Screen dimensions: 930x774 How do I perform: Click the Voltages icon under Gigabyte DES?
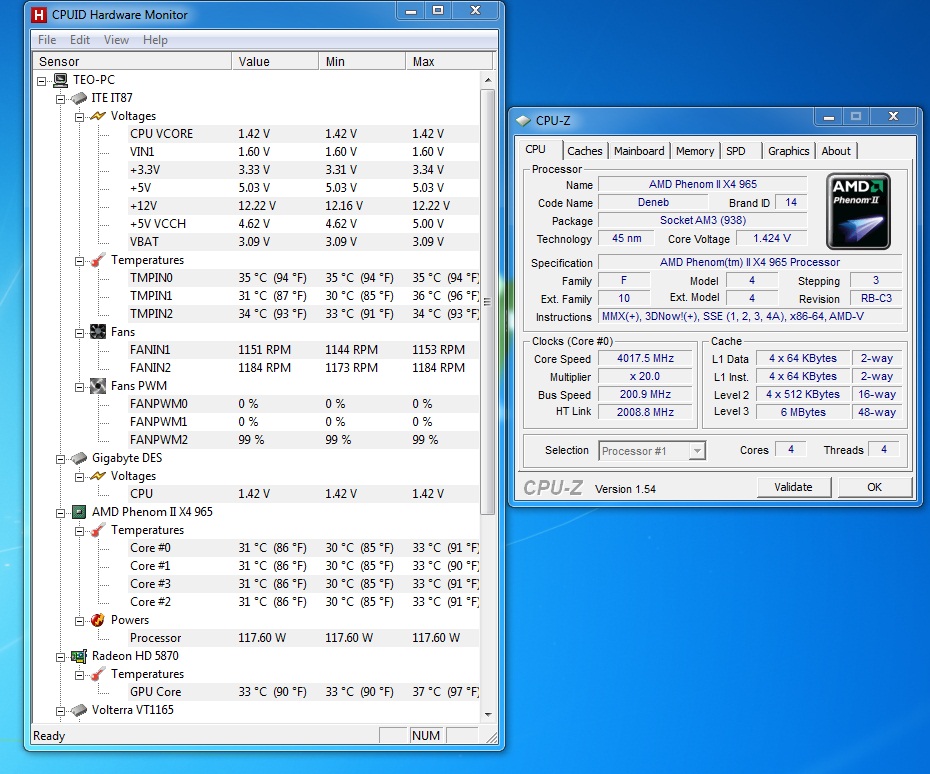point(98,476)
